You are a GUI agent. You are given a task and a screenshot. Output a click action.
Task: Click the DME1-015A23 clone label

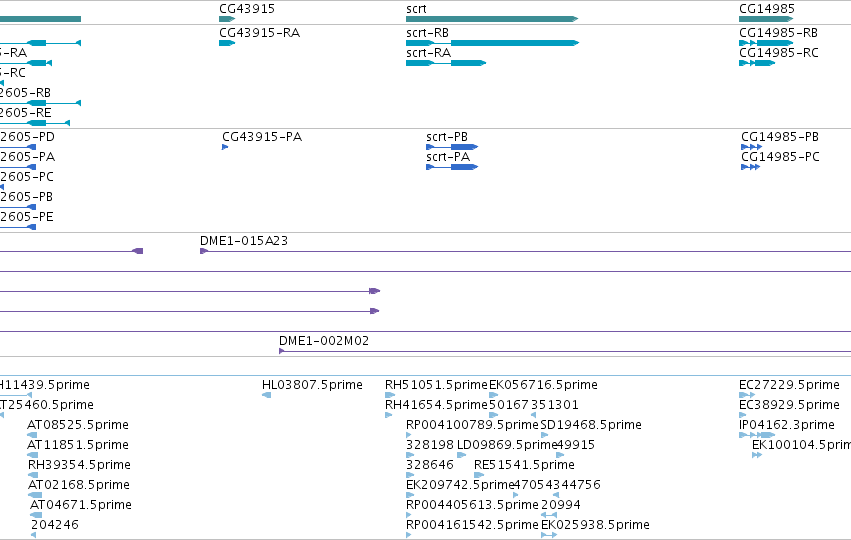[x=244, y=241]
